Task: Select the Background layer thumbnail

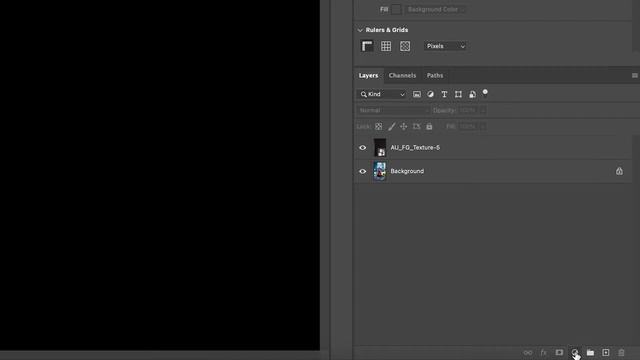Action: 380,171
